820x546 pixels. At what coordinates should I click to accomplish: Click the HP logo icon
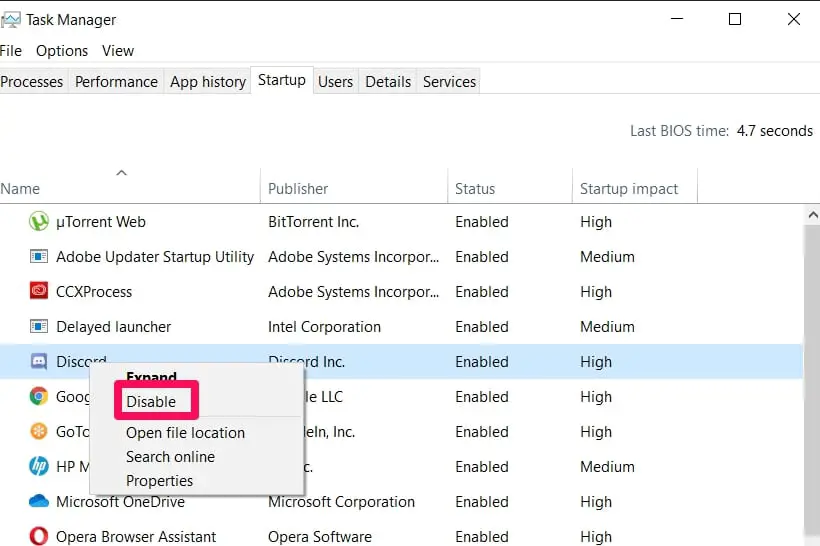click(x=39, y=466)
